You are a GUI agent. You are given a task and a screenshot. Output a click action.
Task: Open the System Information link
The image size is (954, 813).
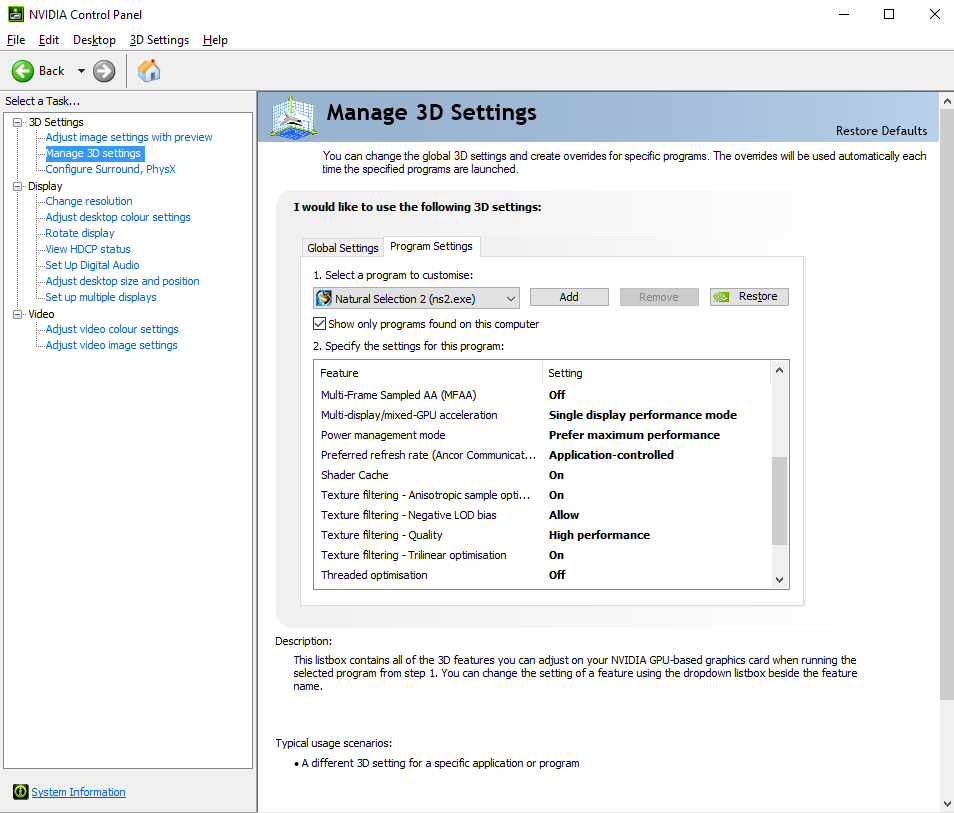tap(78, 792)
